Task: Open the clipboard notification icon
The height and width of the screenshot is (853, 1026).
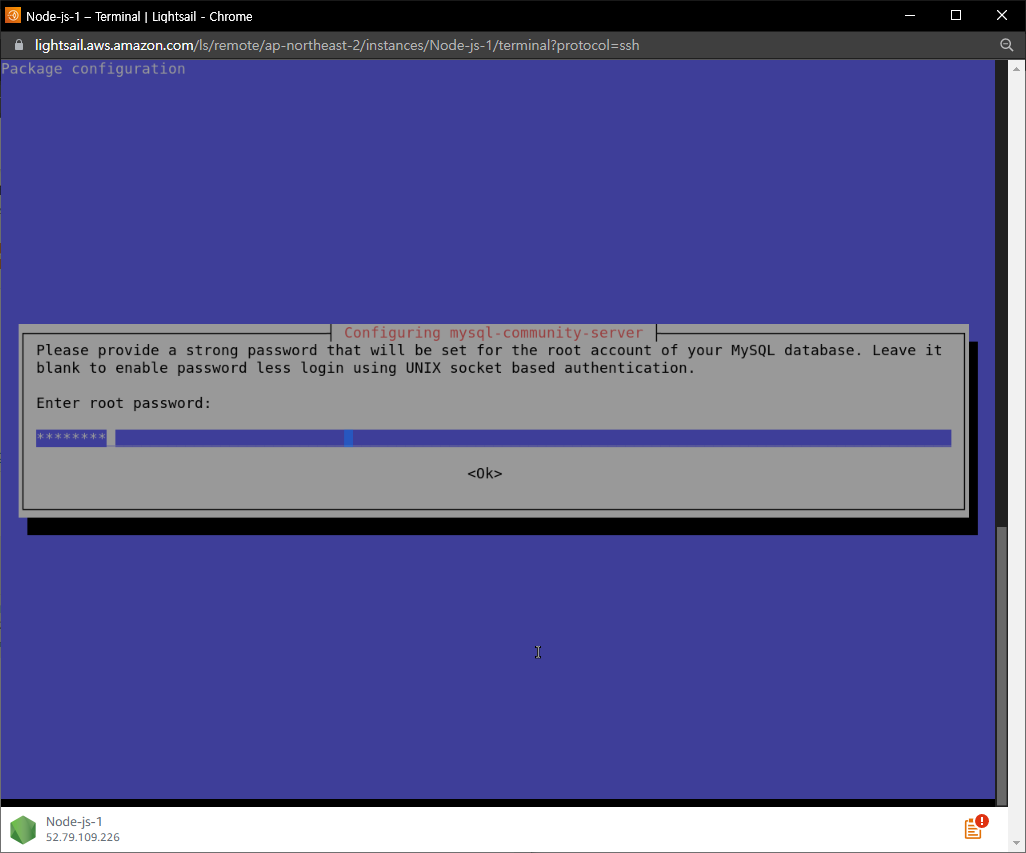Action: (976, 827)
